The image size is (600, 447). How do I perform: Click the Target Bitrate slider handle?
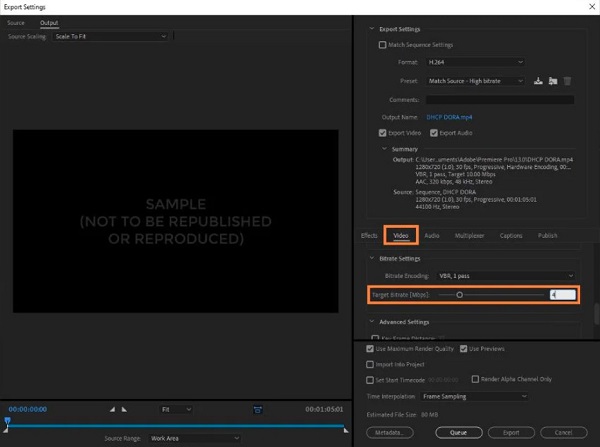[x=460, y=295]
